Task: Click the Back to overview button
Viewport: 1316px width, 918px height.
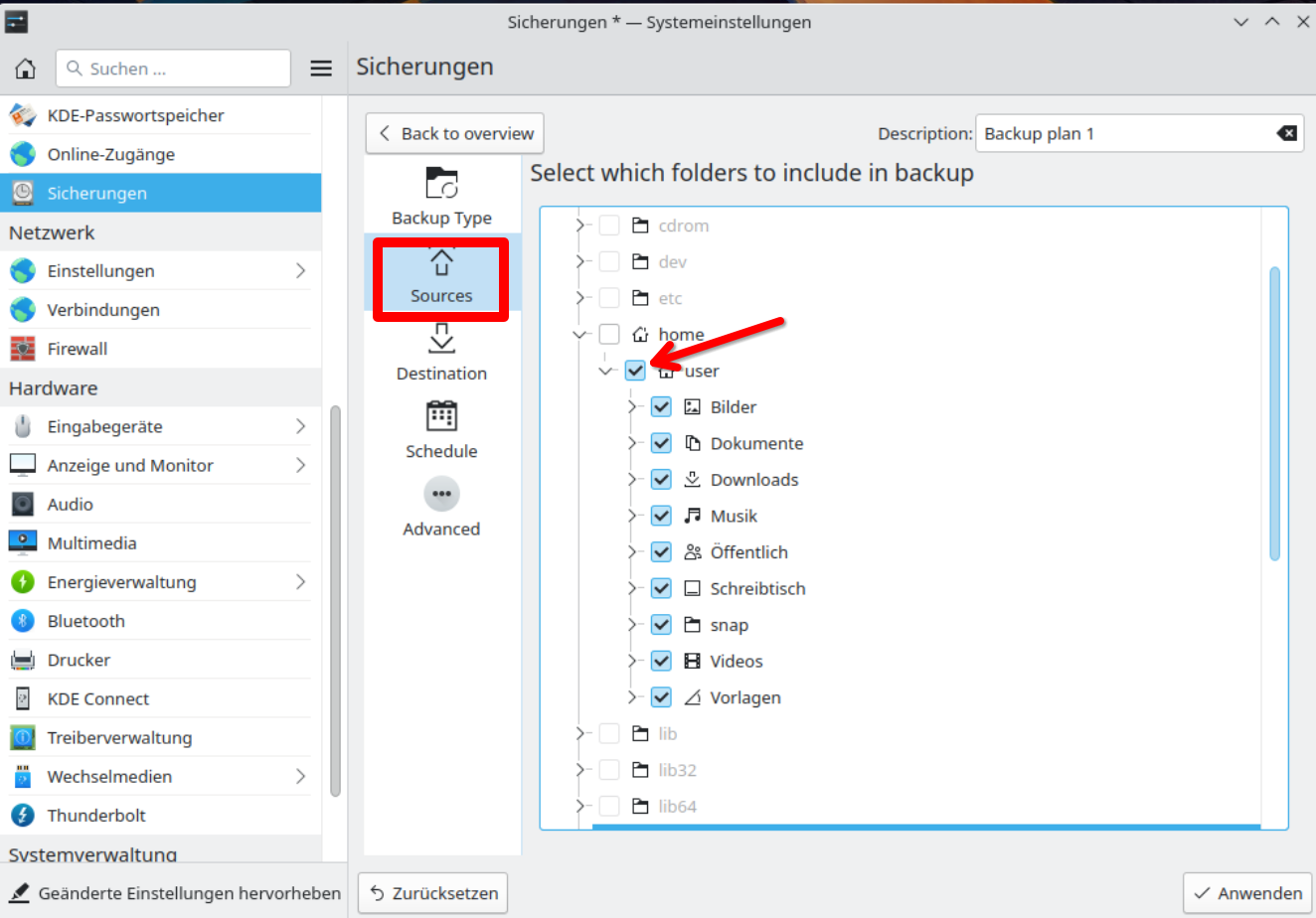Action: pos(455,134)
